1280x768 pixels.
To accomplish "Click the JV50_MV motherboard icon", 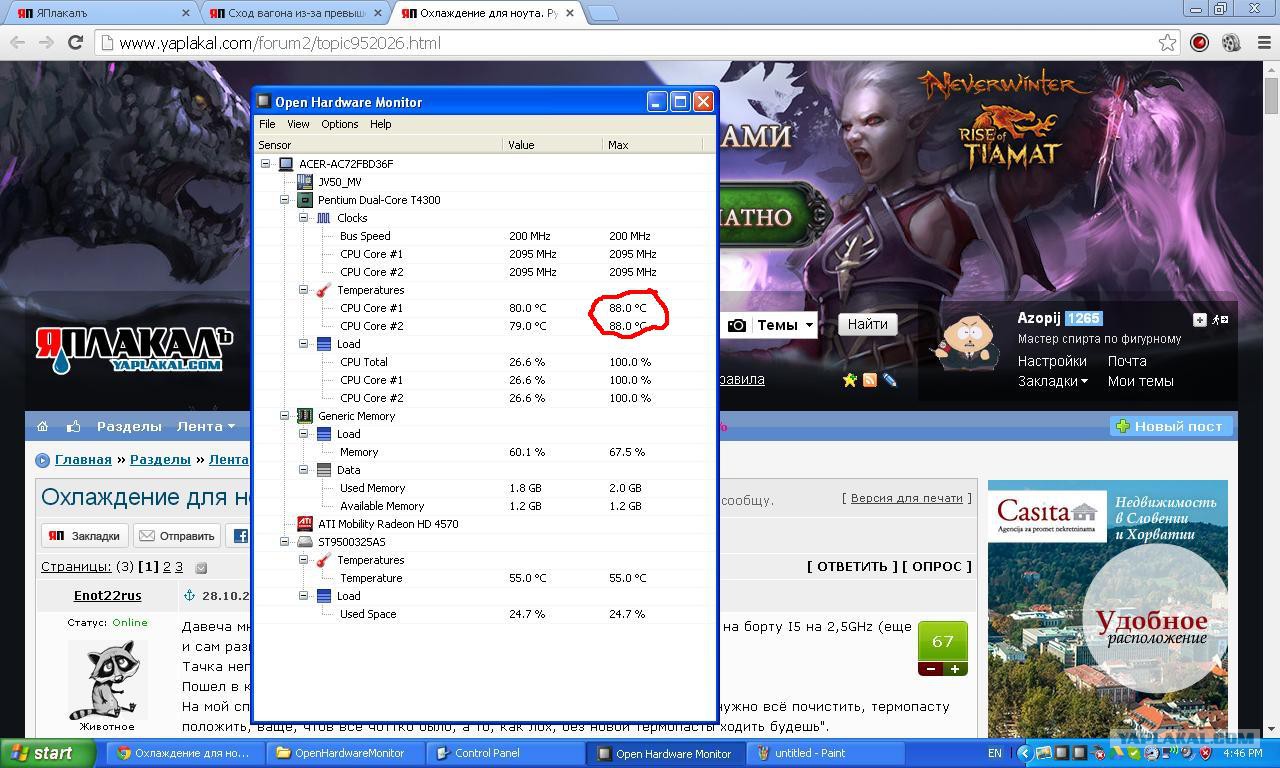I will [305, 182].
